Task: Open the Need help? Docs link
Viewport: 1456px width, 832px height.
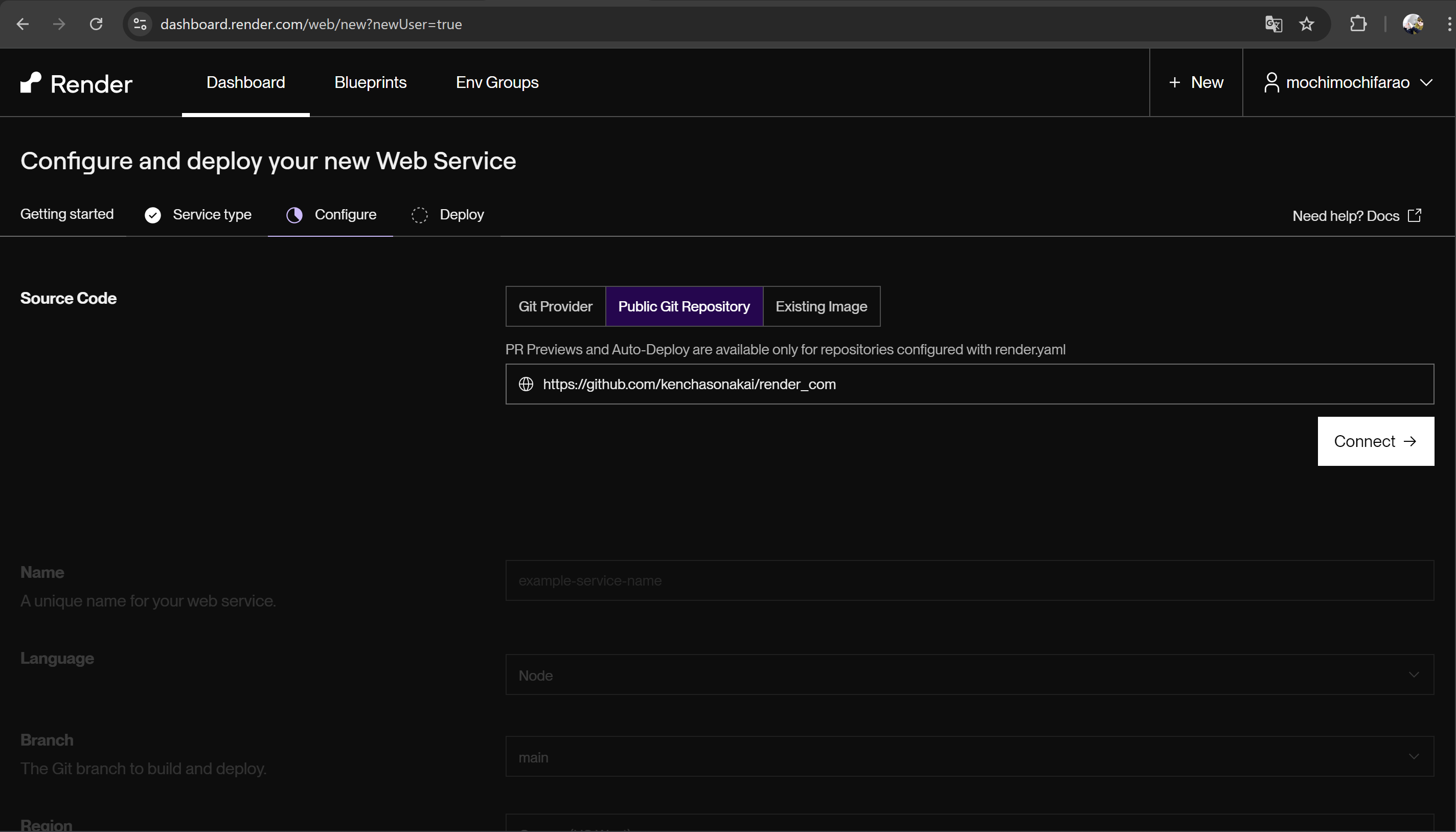Action: 1357,216
